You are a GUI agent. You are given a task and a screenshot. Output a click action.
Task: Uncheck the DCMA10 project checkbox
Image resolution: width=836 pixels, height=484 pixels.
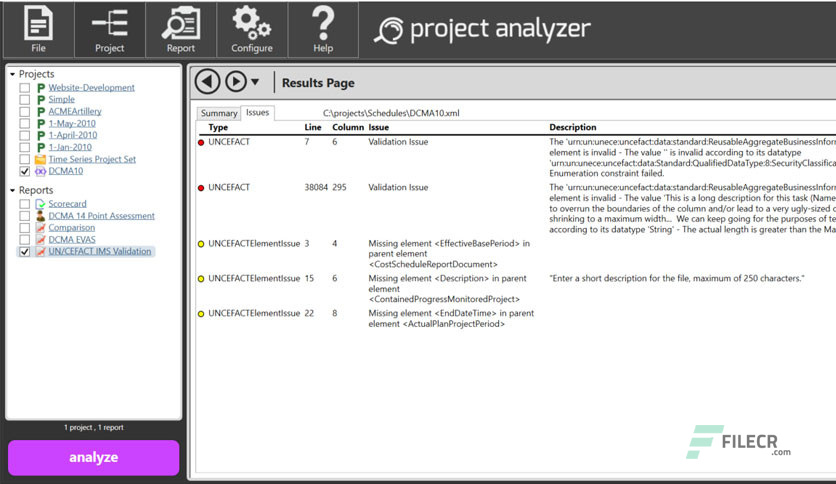pyautogui.click(x=25, y=171)
